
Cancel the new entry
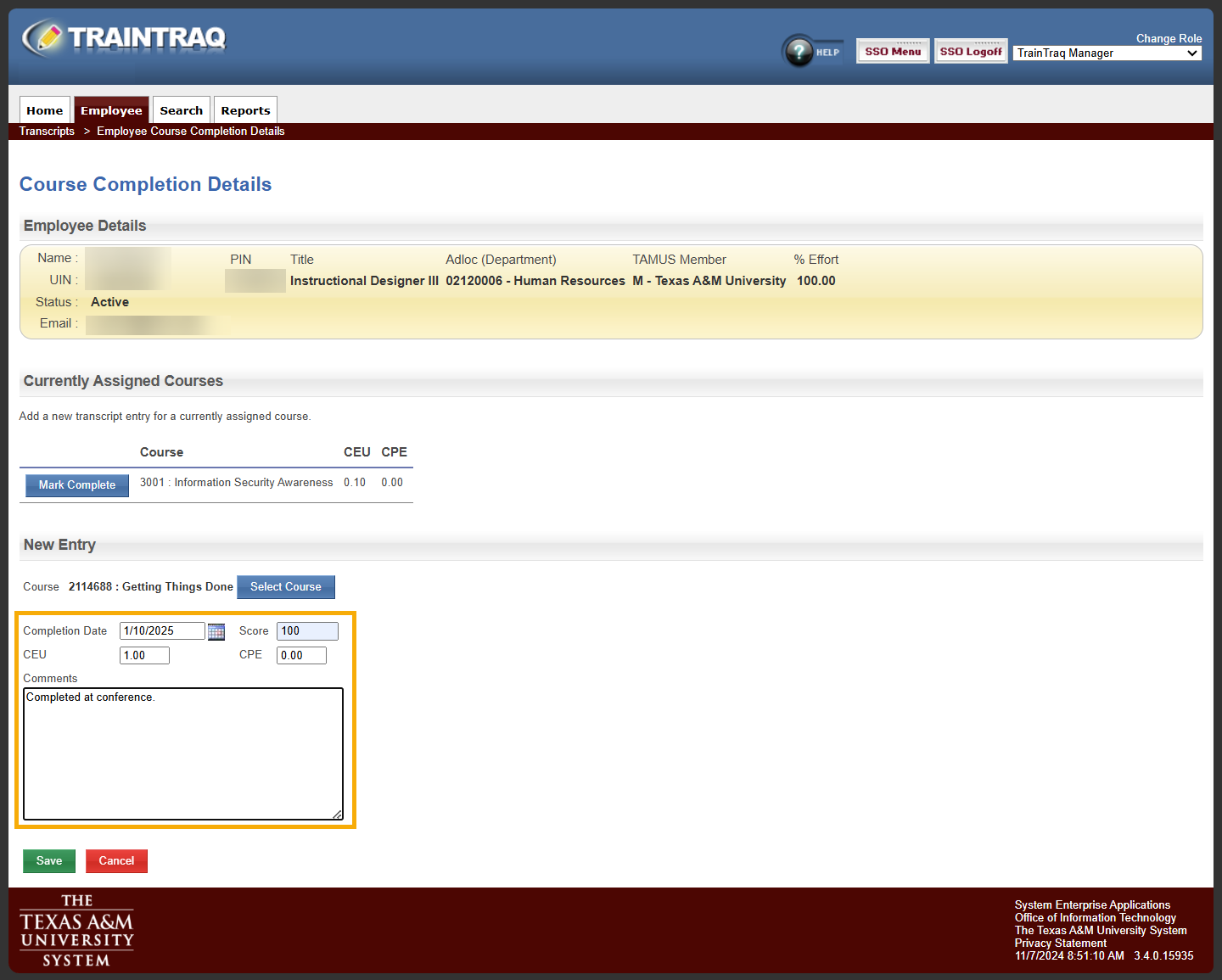pyautogui.click(x=116, y=860)
